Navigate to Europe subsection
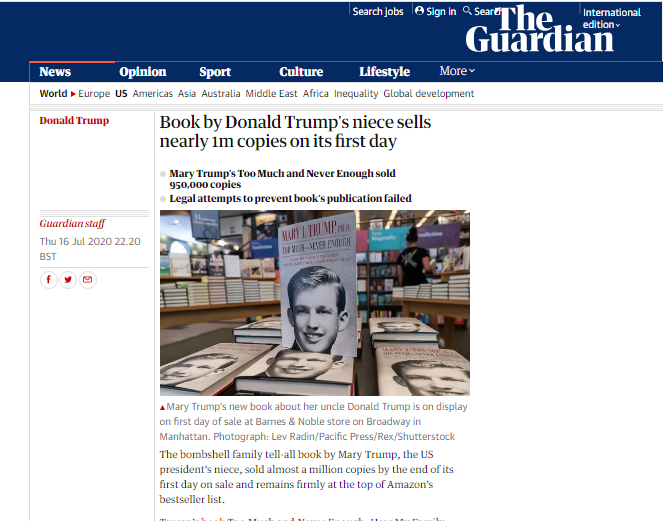 click(x=94, y=93)
